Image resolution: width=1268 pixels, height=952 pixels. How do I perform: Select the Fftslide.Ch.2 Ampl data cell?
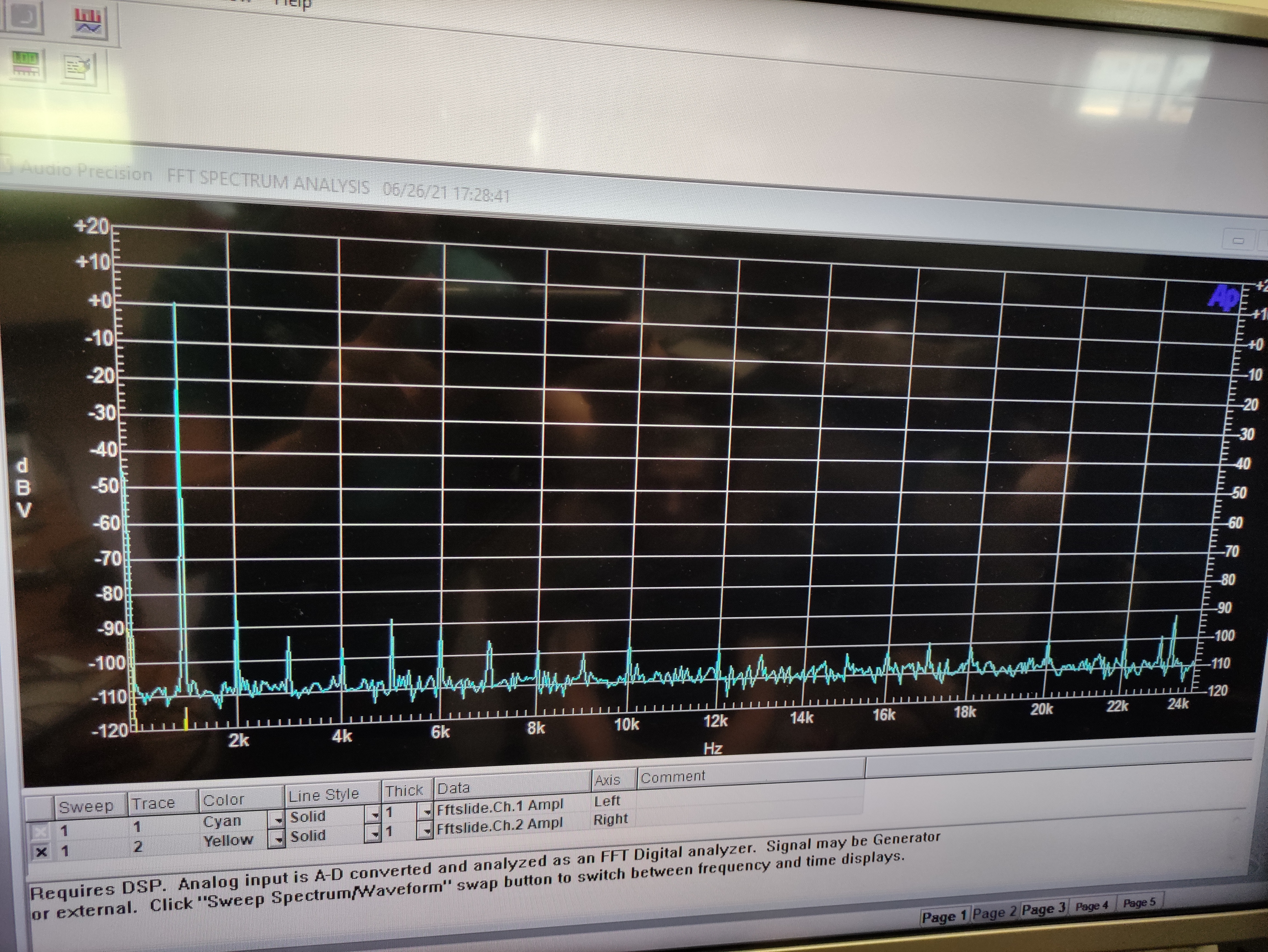click(499, 826)
